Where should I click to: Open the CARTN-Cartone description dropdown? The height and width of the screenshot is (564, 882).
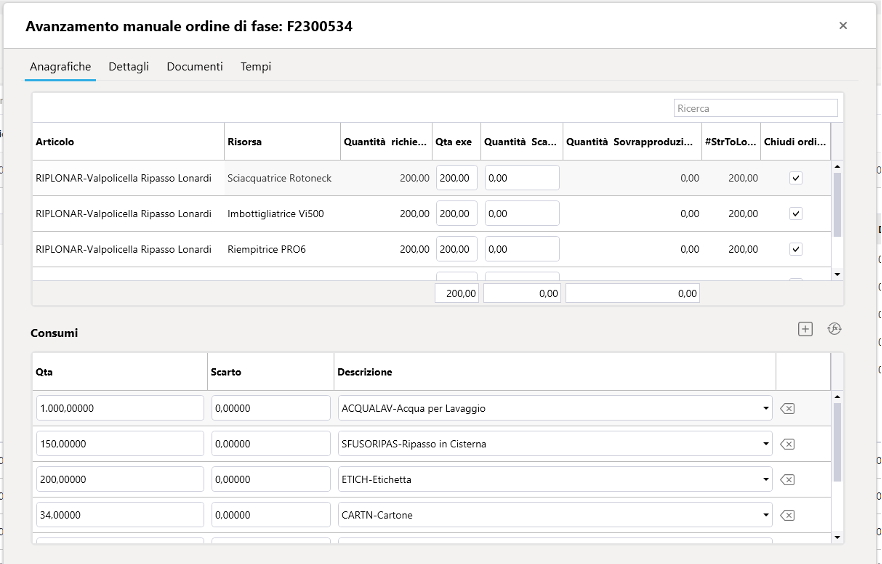[765, 515]
